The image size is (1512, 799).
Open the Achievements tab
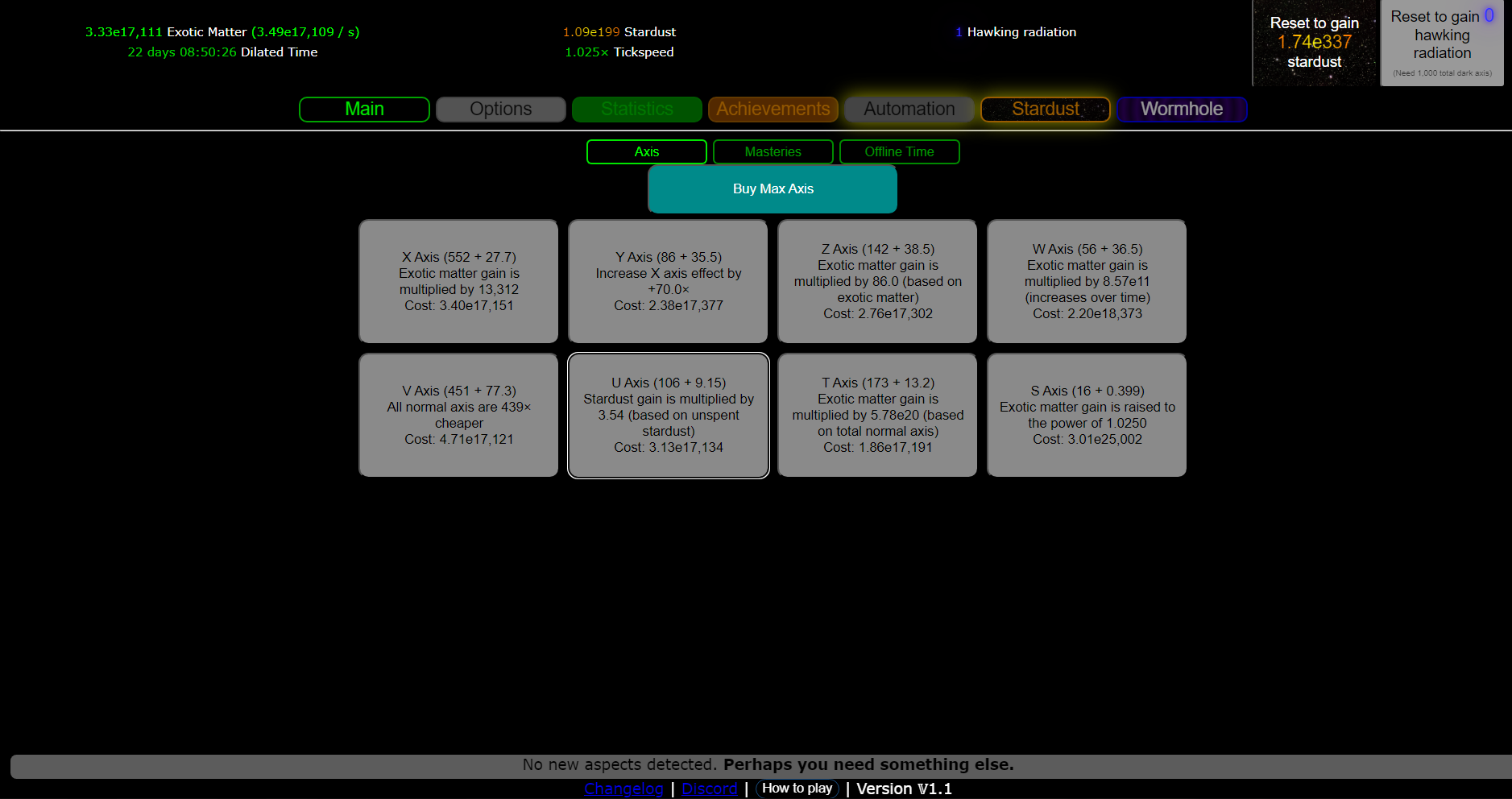point(773,110)
